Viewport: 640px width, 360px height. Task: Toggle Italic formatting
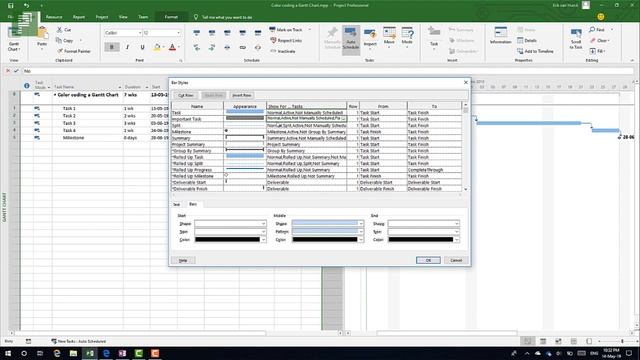click(x=127, y=47)
